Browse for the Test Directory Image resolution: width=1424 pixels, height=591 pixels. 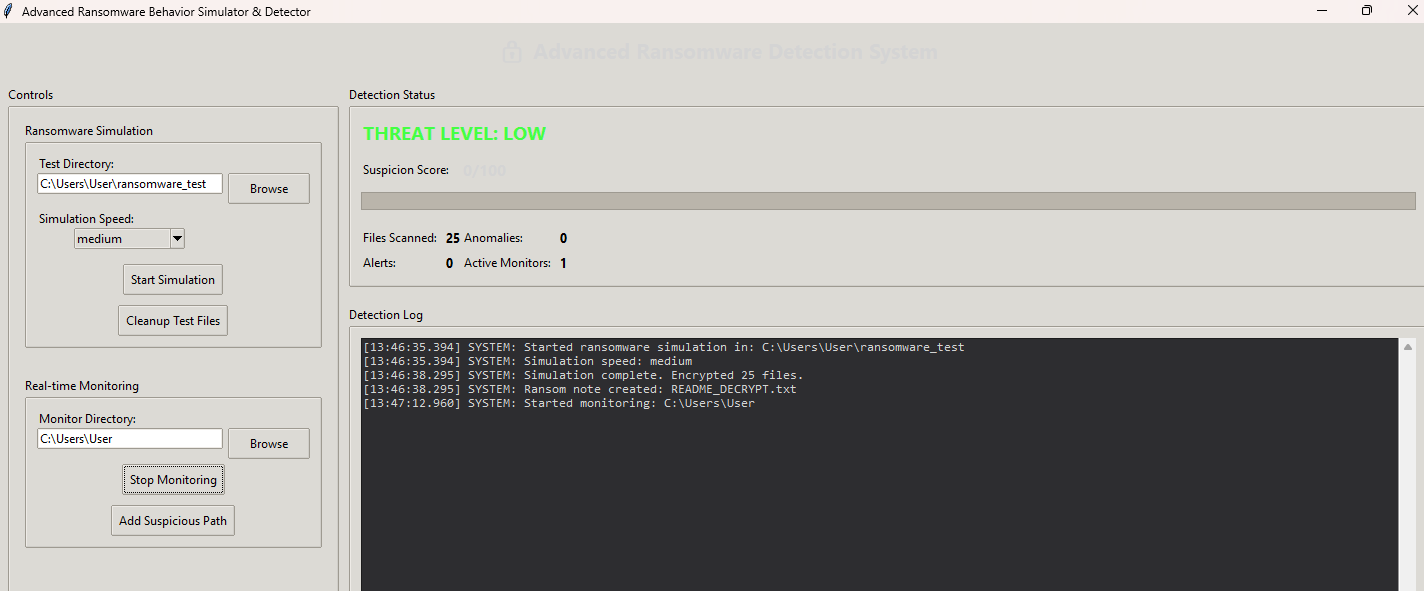pos(268,188)
